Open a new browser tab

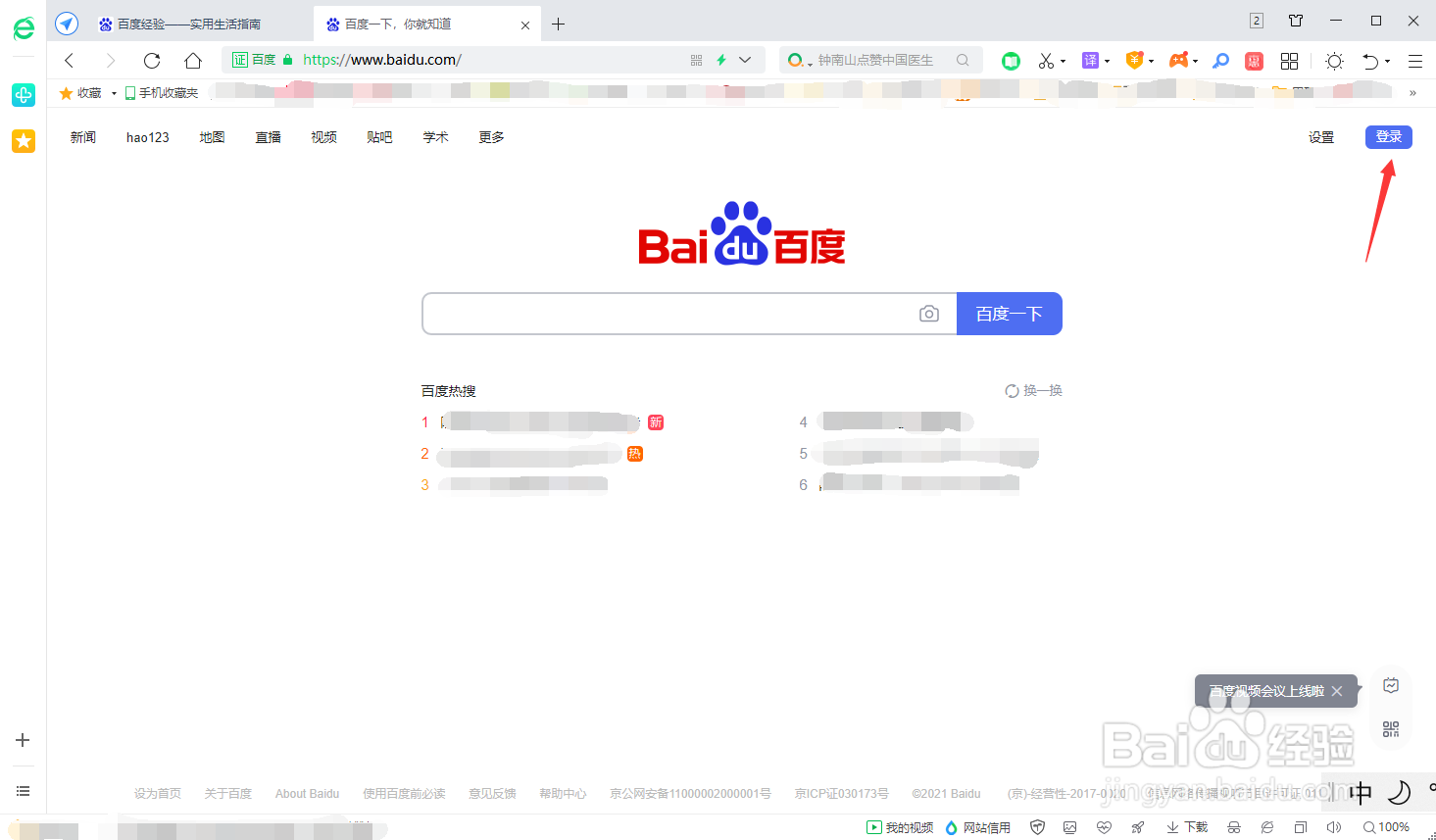click(559, 24)
